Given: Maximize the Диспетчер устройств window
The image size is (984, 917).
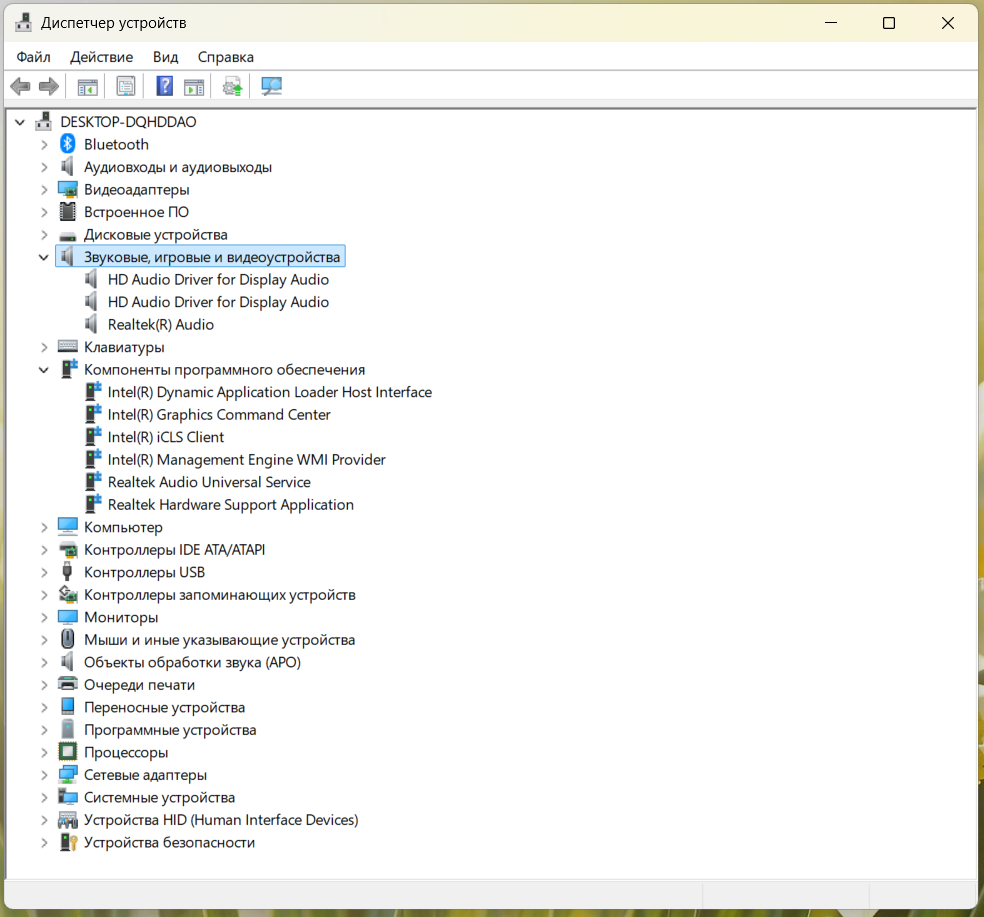Looking at the screenshot, I should coord(889,23).
